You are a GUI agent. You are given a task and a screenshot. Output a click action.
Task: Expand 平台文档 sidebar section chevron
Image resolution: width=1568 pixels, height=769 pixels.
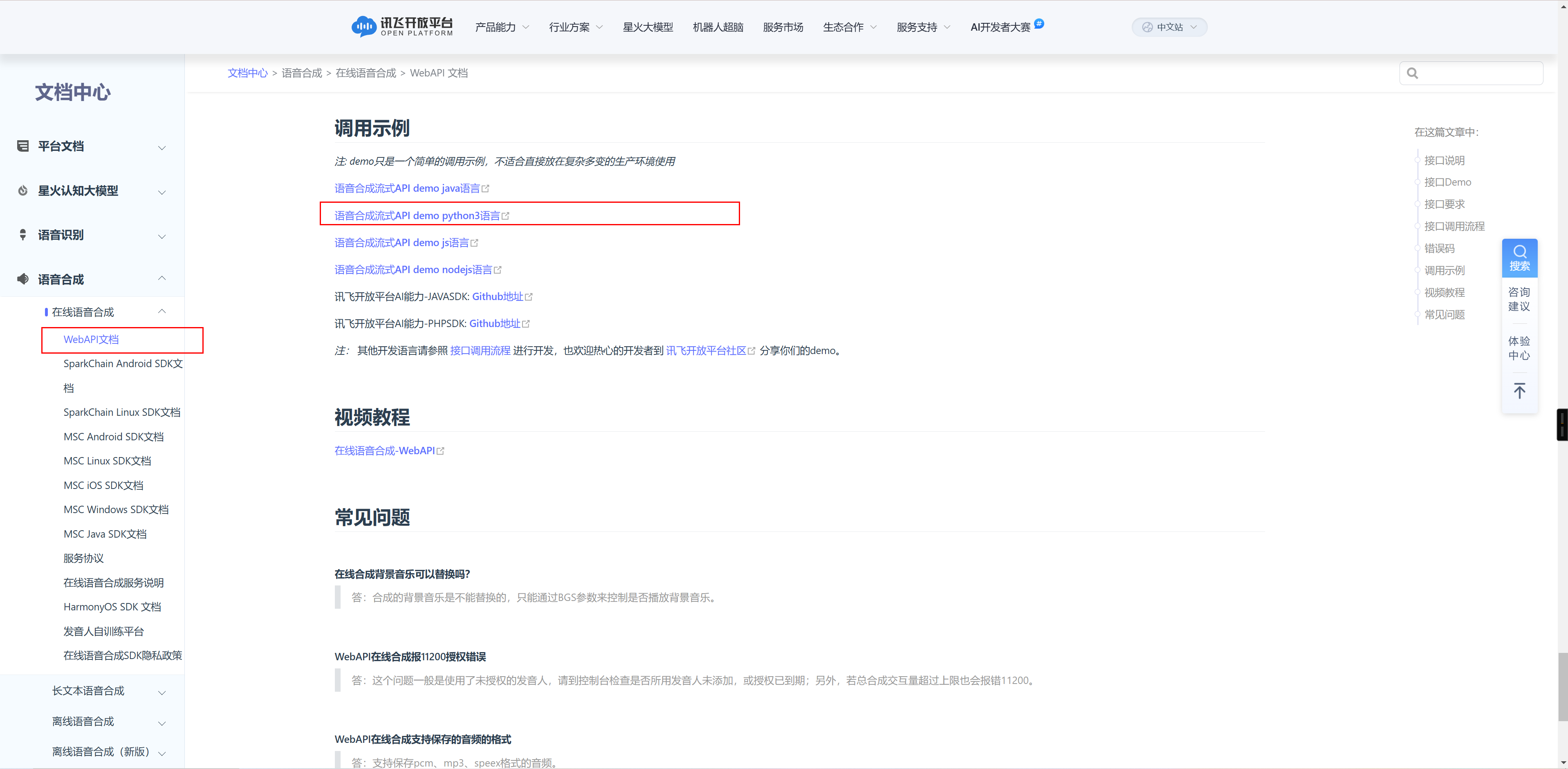162,148
